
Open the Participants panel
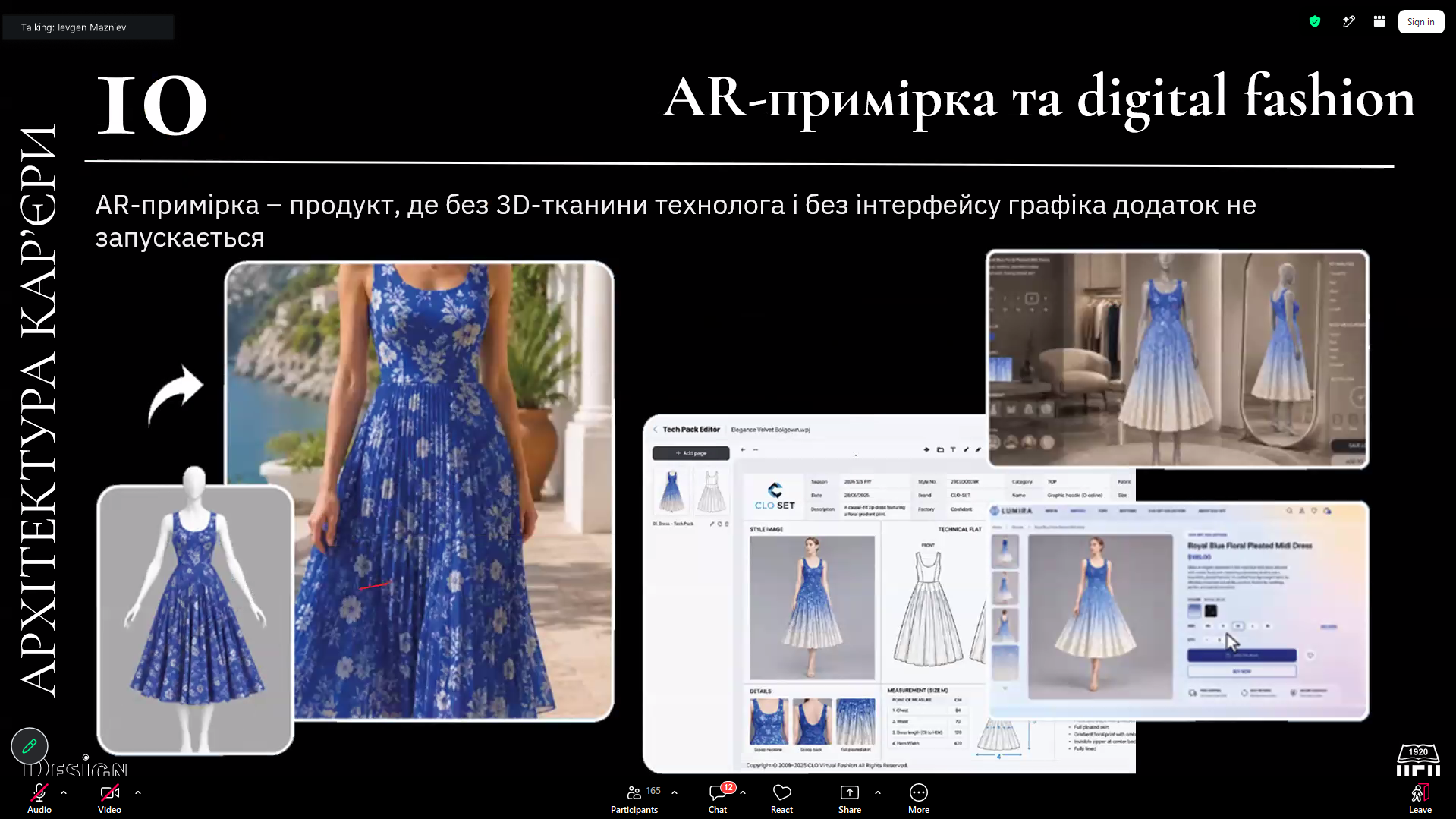[635, 799]
